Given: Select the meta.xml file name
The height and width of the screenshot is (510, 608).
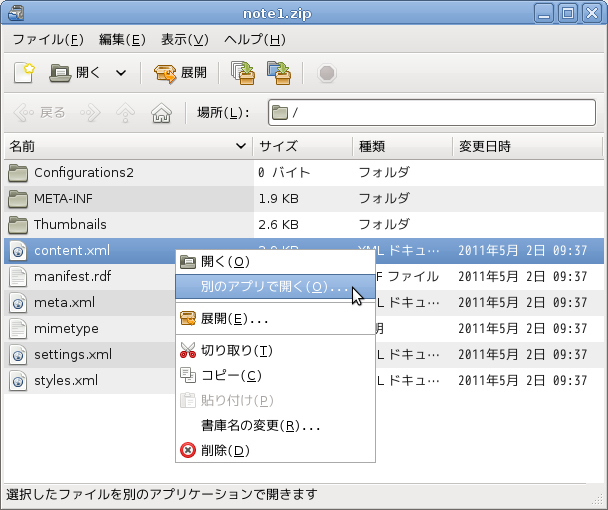Looking at the screenshot, I should (64, 303).
